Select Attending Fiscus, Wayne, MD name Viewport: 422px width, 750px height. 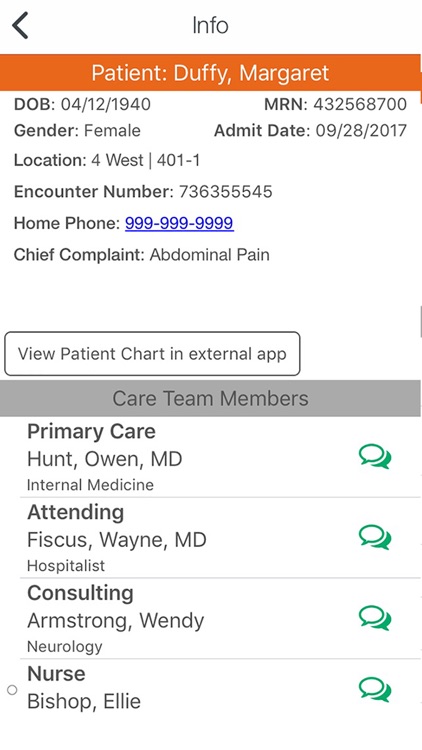pyautogui.click(x=117, y=540)
